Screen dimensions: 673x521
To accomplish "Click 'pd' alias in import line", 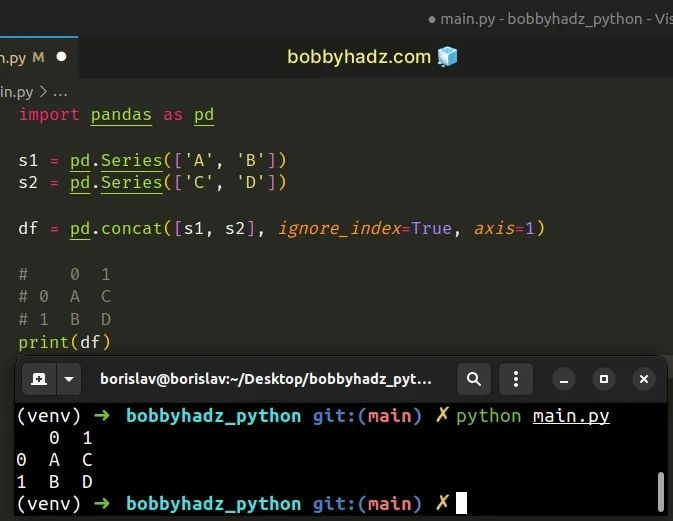I will tap(204, 115).
